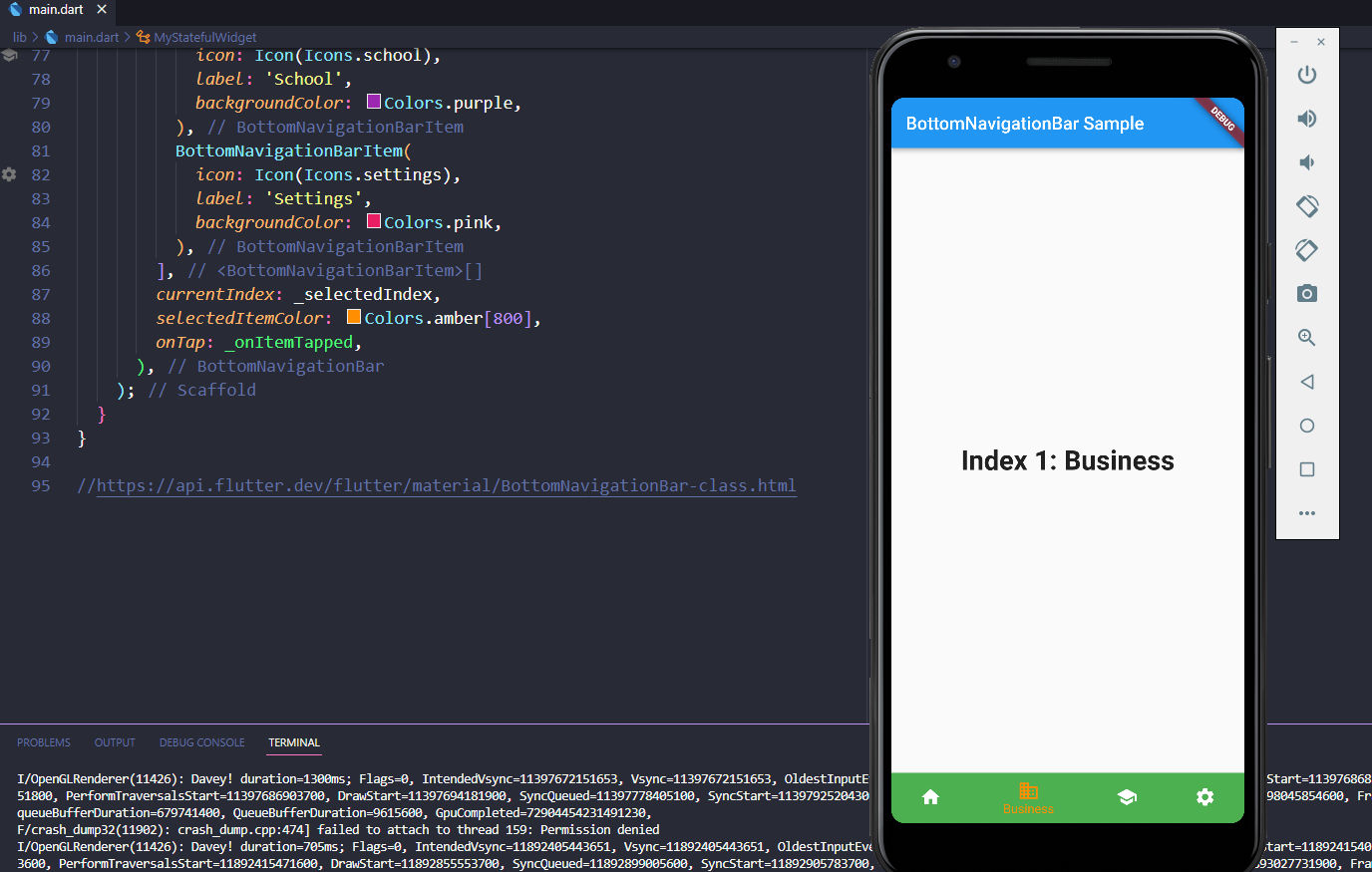The height and width of the screenshot is (872, 1372).
Task: Click the gear icon beside line 82
Action: (9, 174)
